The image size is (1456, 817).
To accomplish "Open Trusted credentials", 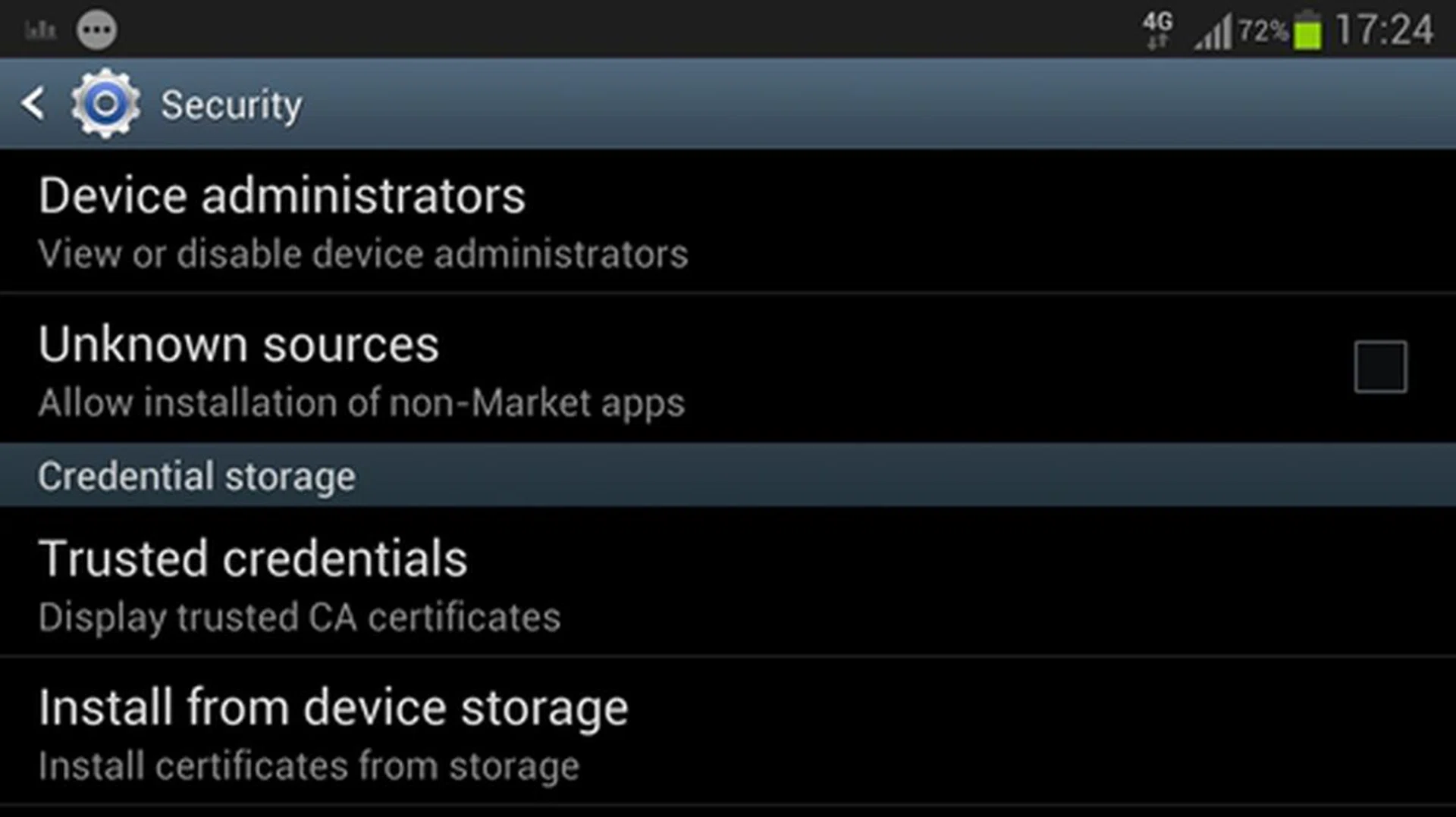I will [253, 559].
